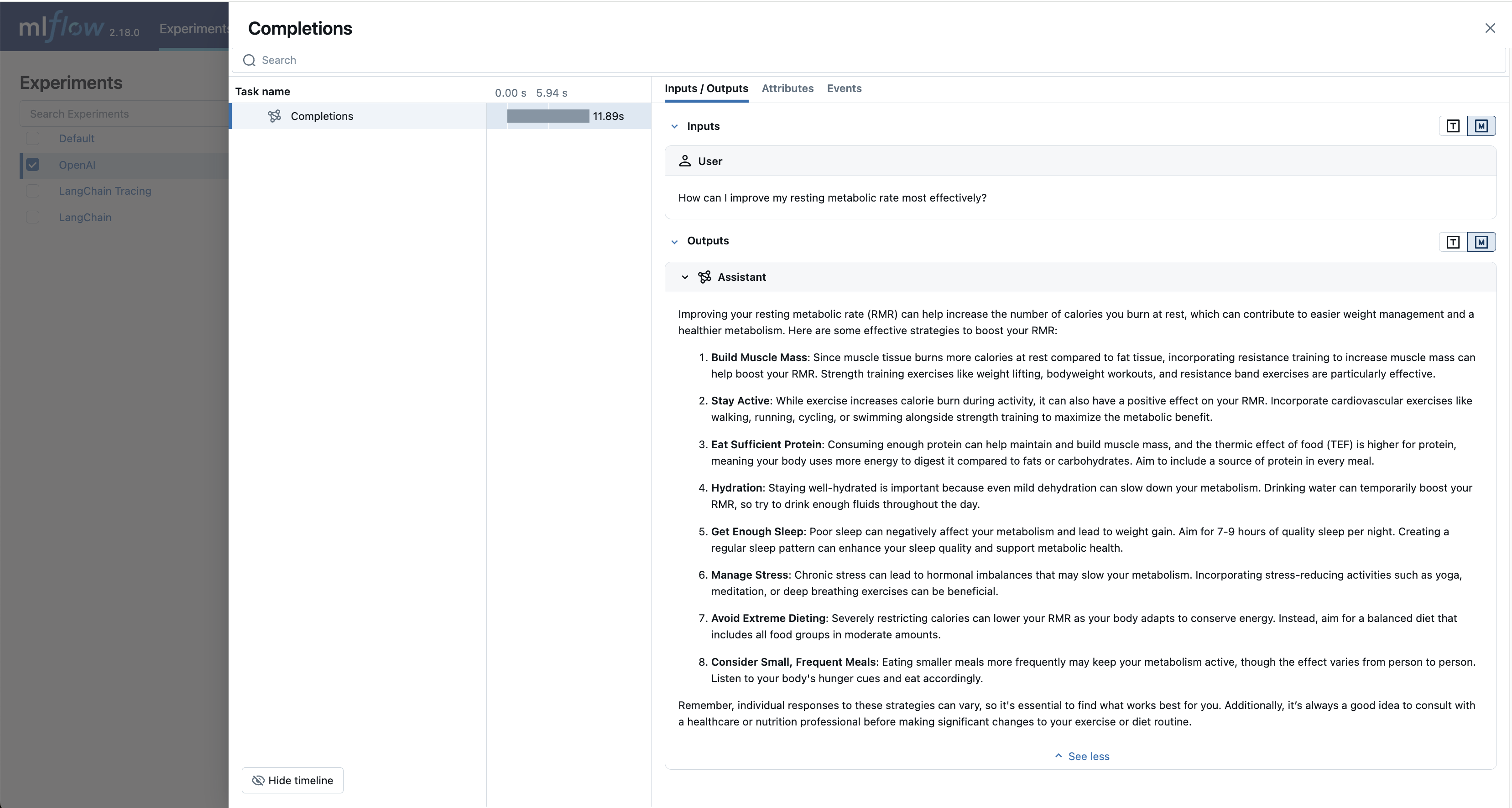Collapse the Assistant message
Viewport: 1512px width, 808px height.
(x=684, y=277)
